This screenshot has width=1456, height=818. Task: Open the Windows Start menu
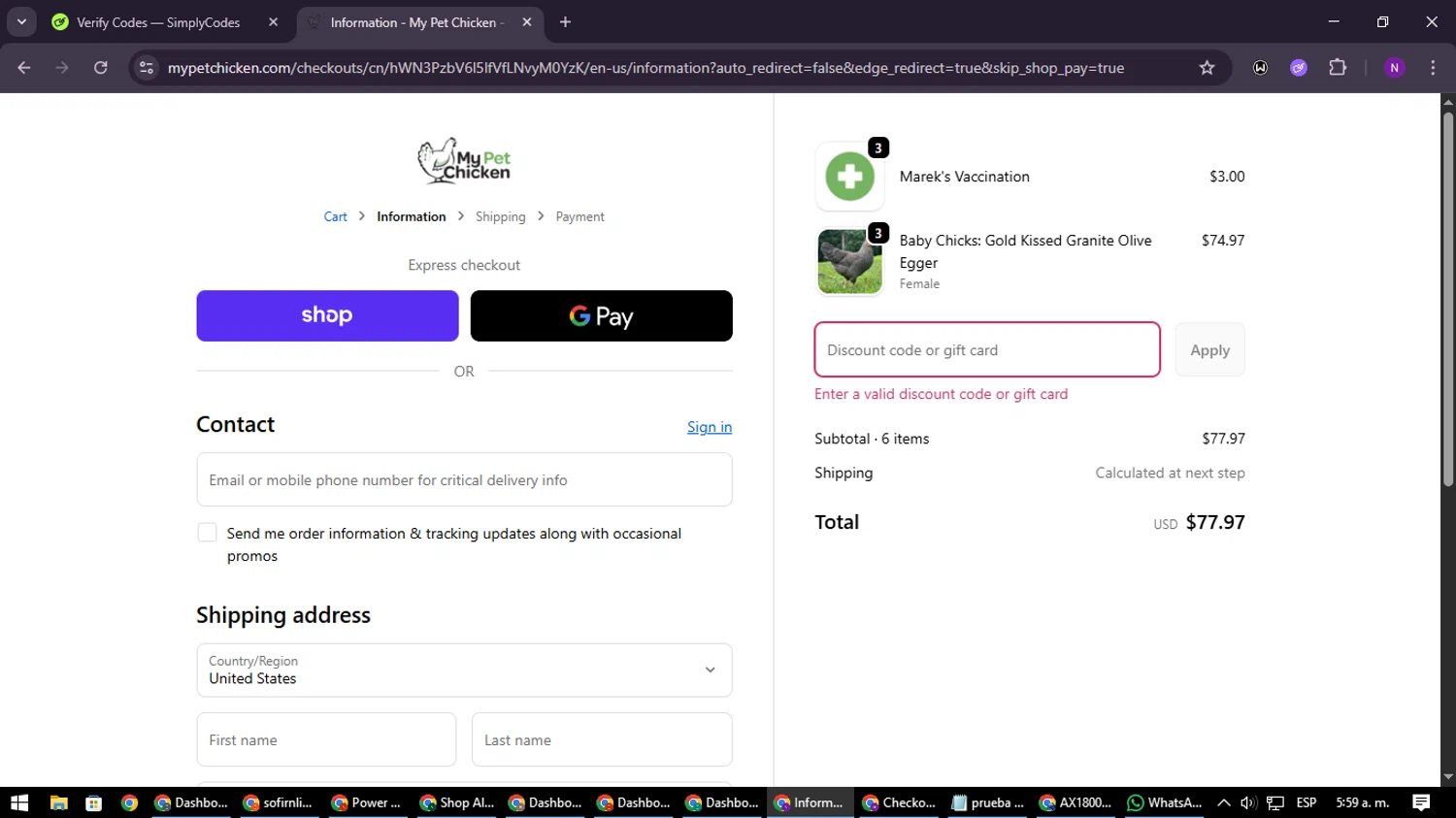click(19, 802)
